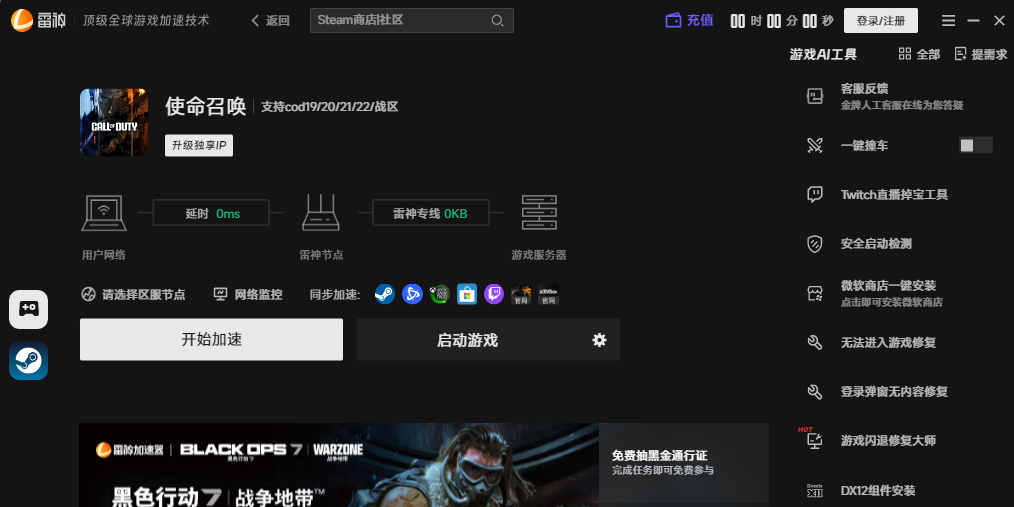The width and height of the screenshot is (1014, 507).
Task: Open the hamburger main menu
Action: tap(948, 21)
